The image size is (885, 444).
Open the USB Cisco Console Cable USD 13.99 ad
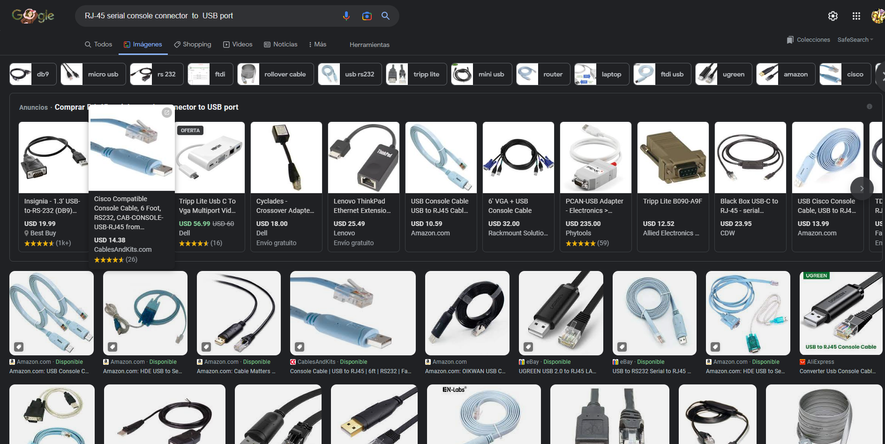click(827, 186)
